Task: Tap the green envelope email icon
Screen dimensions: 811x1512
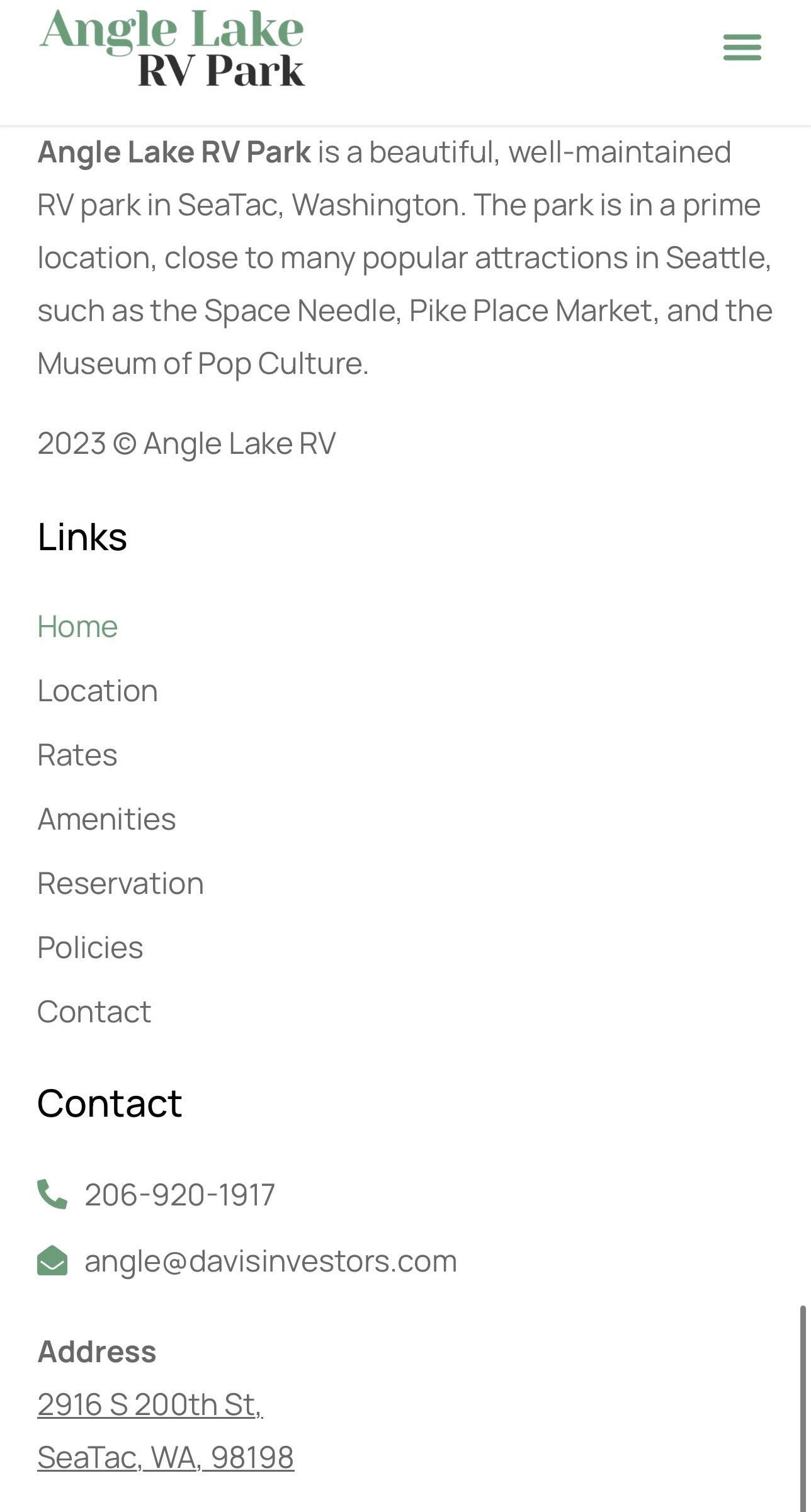Action: point(52,1260)
